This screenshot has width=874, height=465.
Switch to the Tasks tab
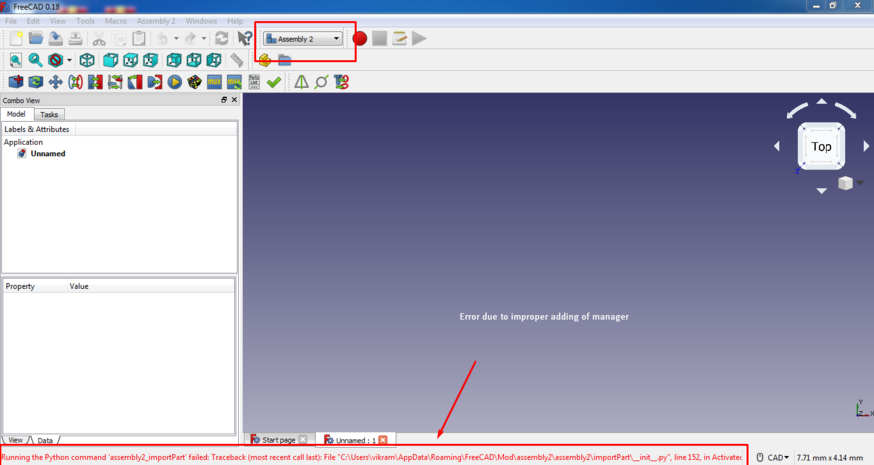[49, 114]
